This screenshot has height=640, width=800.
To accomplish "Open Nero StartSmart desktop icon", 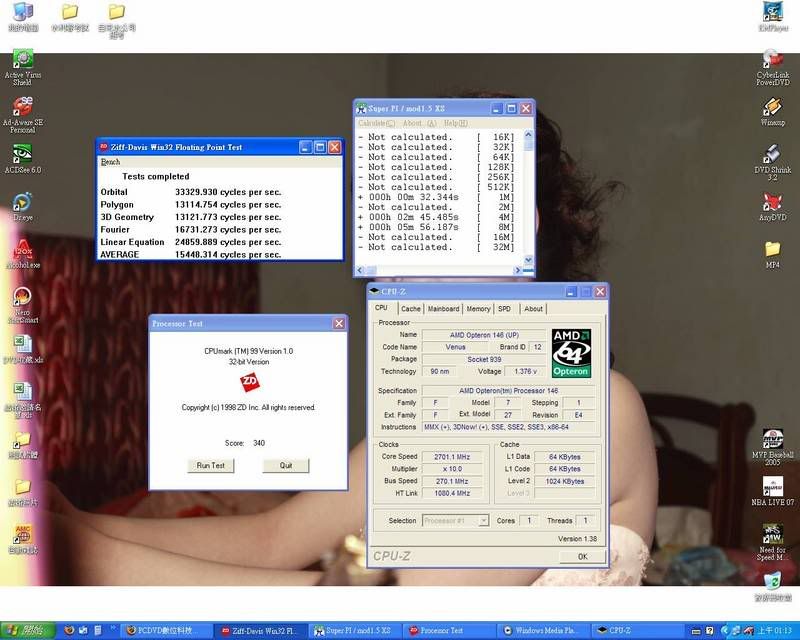I will (x=22, y=305).
